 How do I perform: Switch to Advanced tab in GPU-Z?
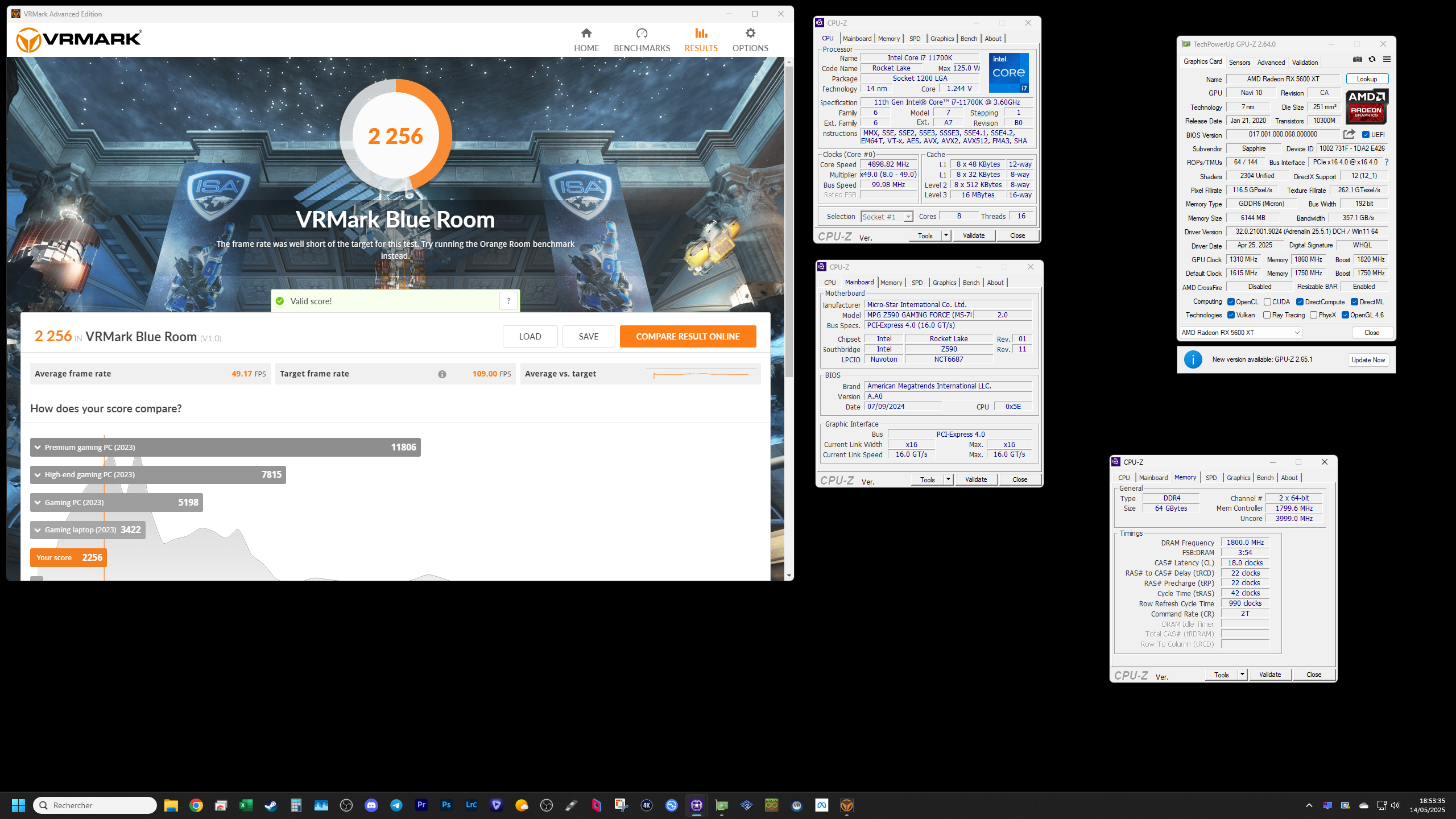[x=1271, y=63]
